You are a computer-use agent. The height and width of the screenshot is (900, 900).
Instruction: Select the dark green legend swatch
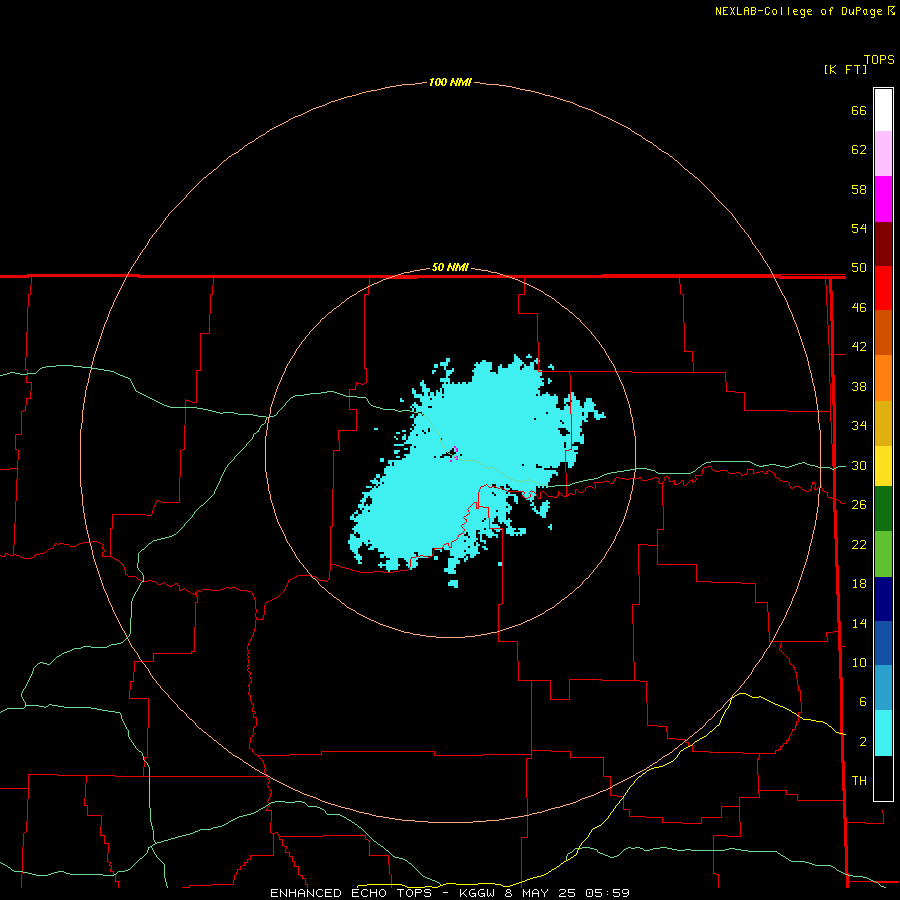(883, 509)
